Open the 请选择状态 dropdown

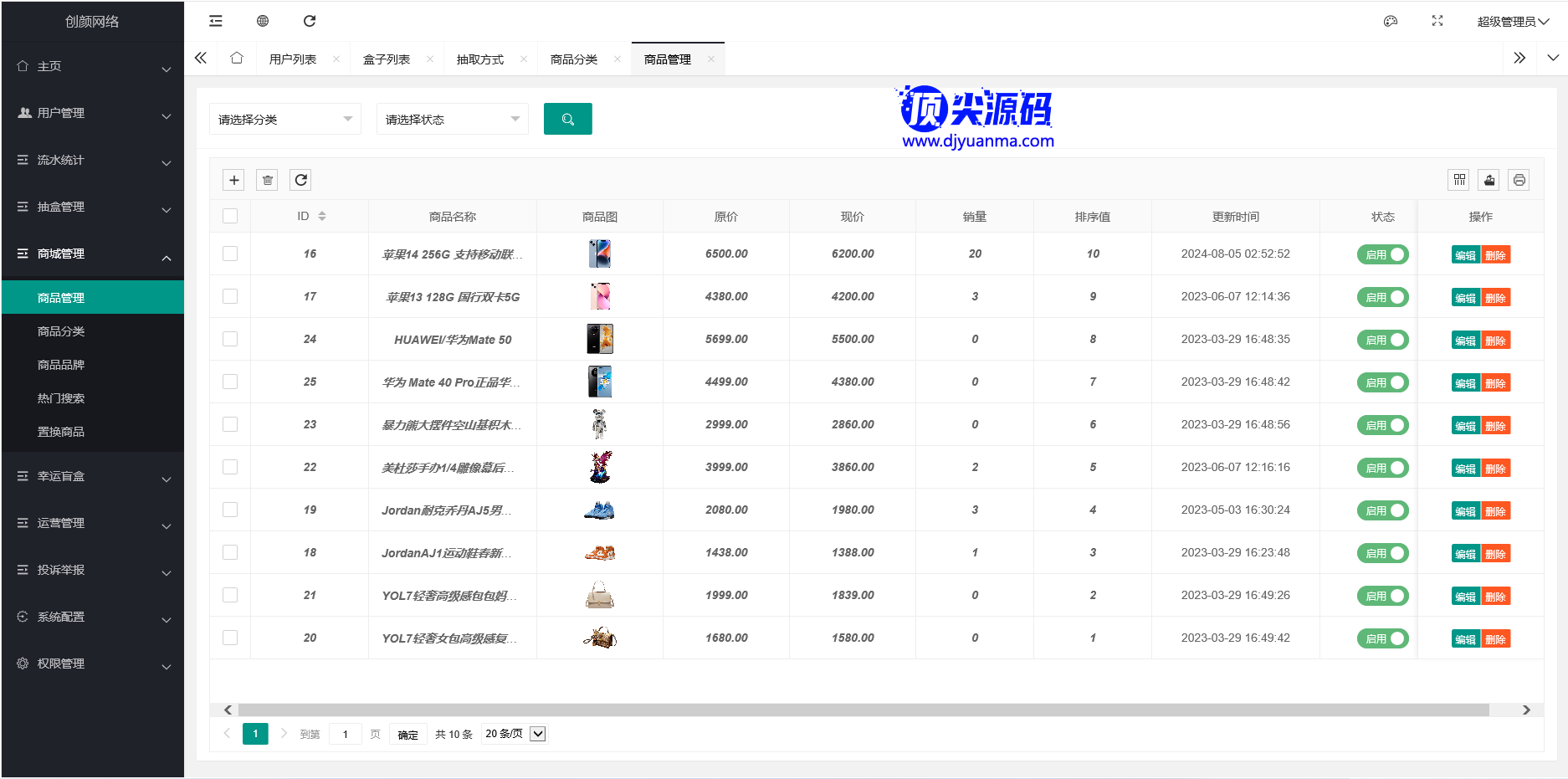[452, 120]
